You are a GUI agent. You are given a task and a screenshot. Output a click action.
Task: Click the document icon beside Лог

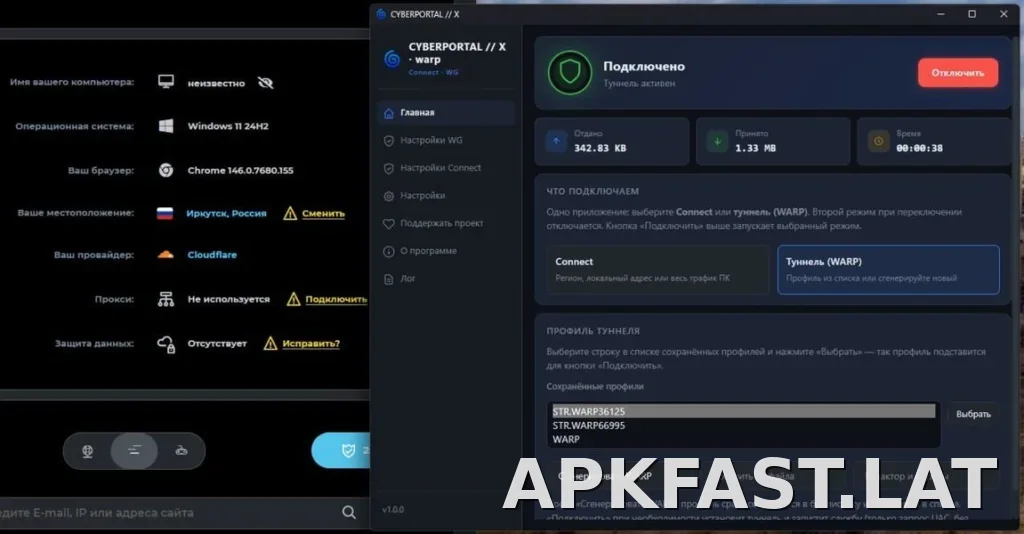[x=389, y=279]
